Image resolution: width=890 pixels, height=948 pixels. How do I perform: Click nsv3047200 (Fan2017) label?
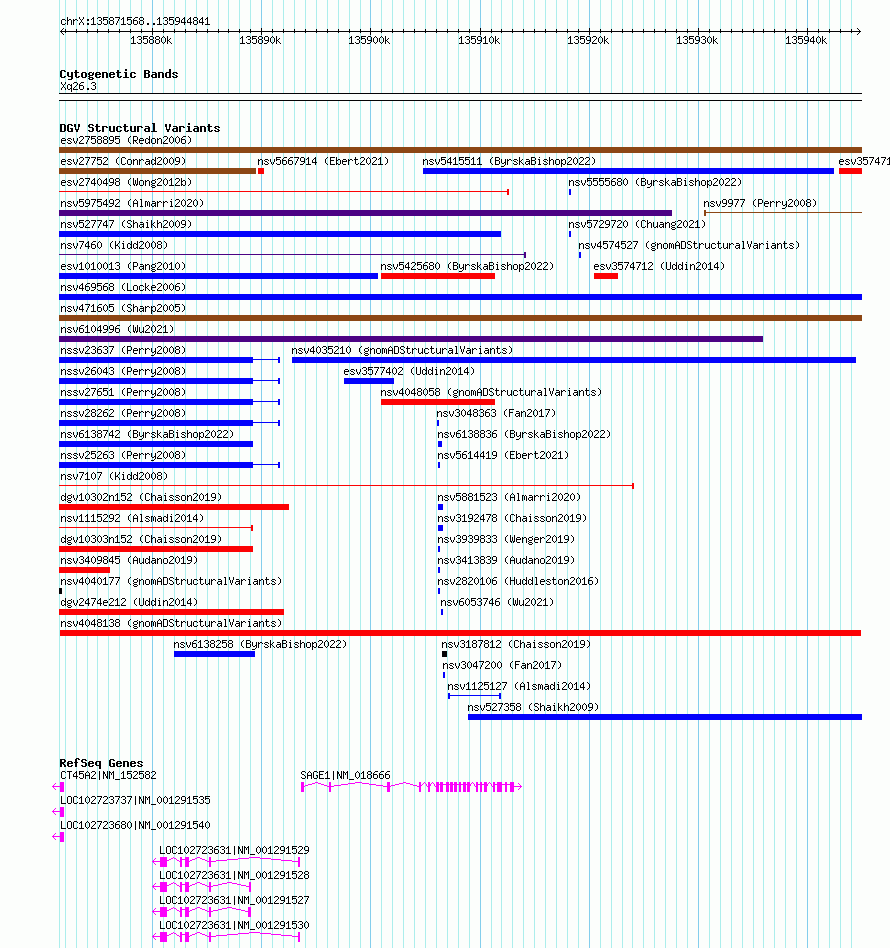(x=502, y=666)
